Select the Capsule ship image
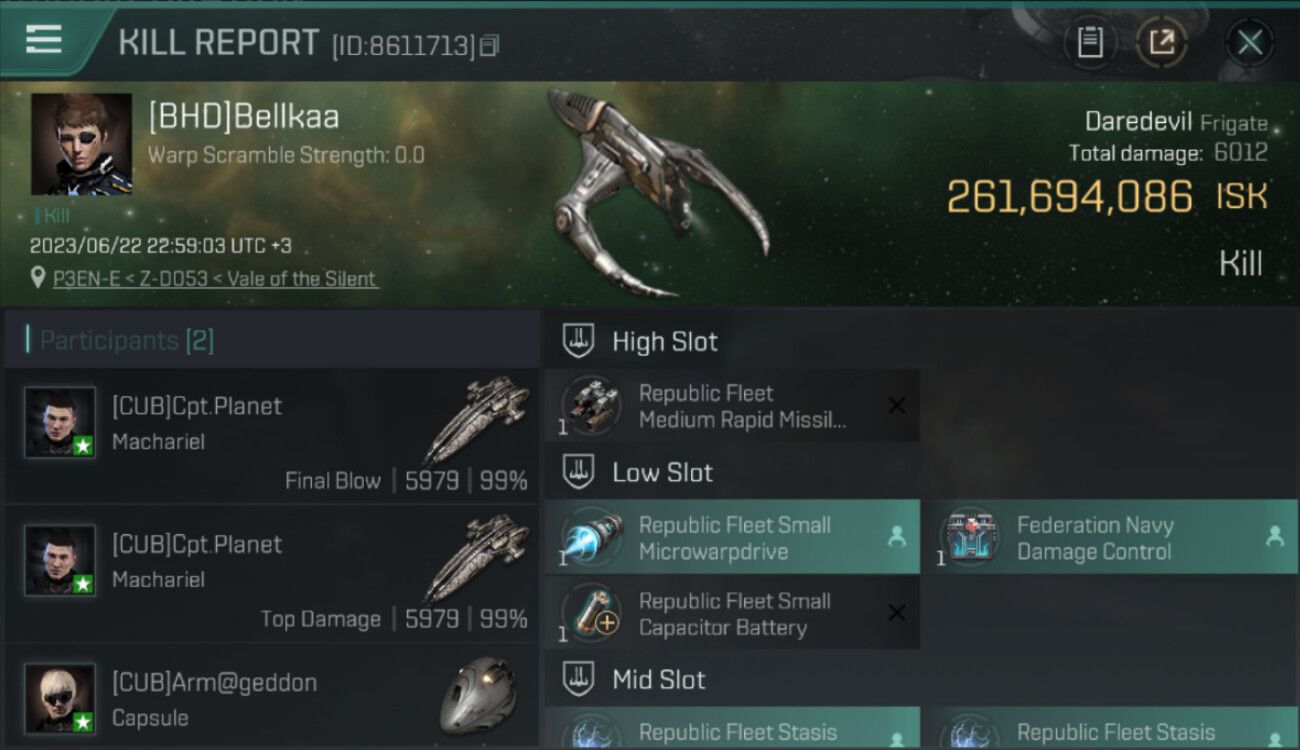The width and height of the screenshot is (1300, 750). 478,696
